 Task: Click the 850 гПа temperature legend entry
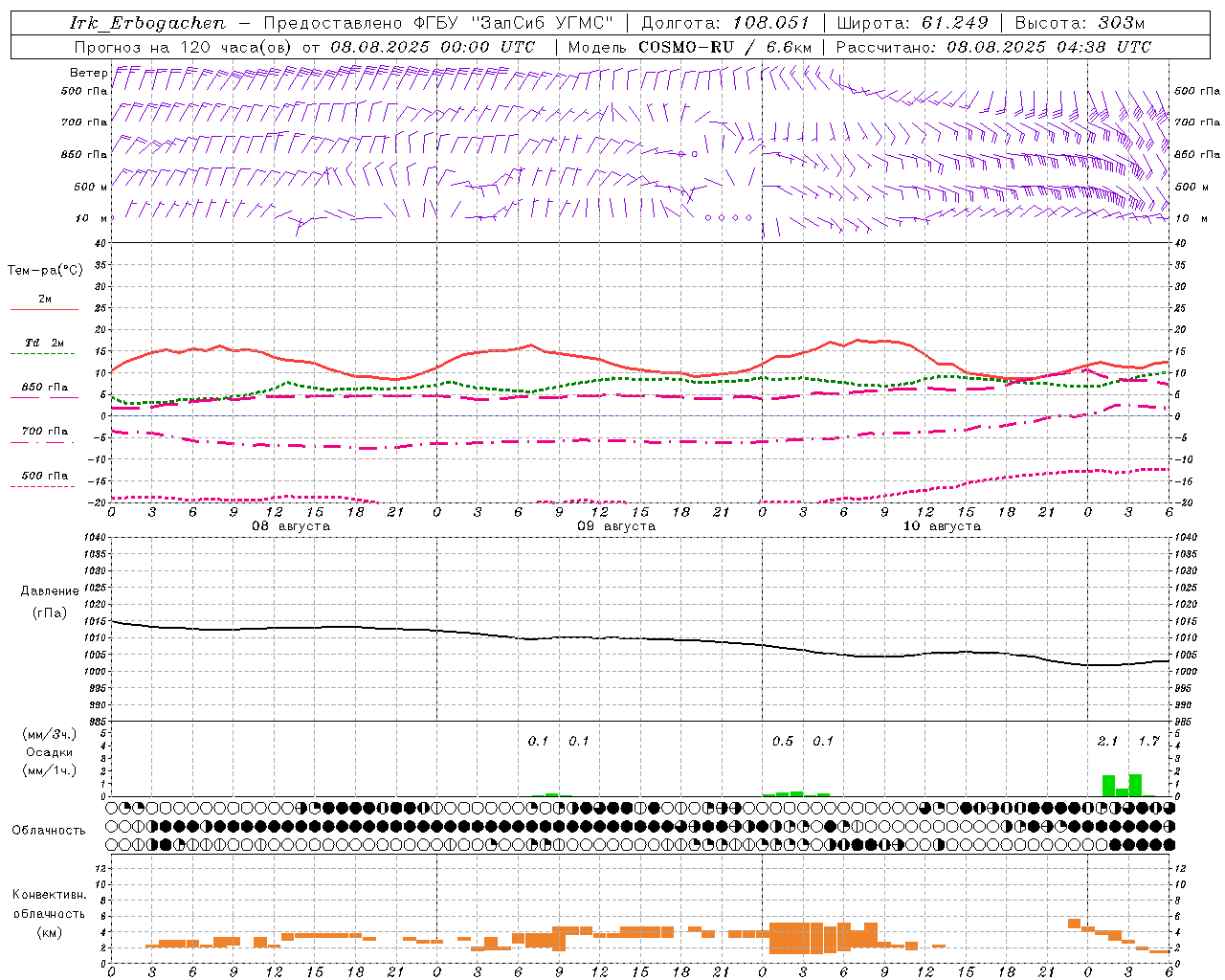[44, 388]
